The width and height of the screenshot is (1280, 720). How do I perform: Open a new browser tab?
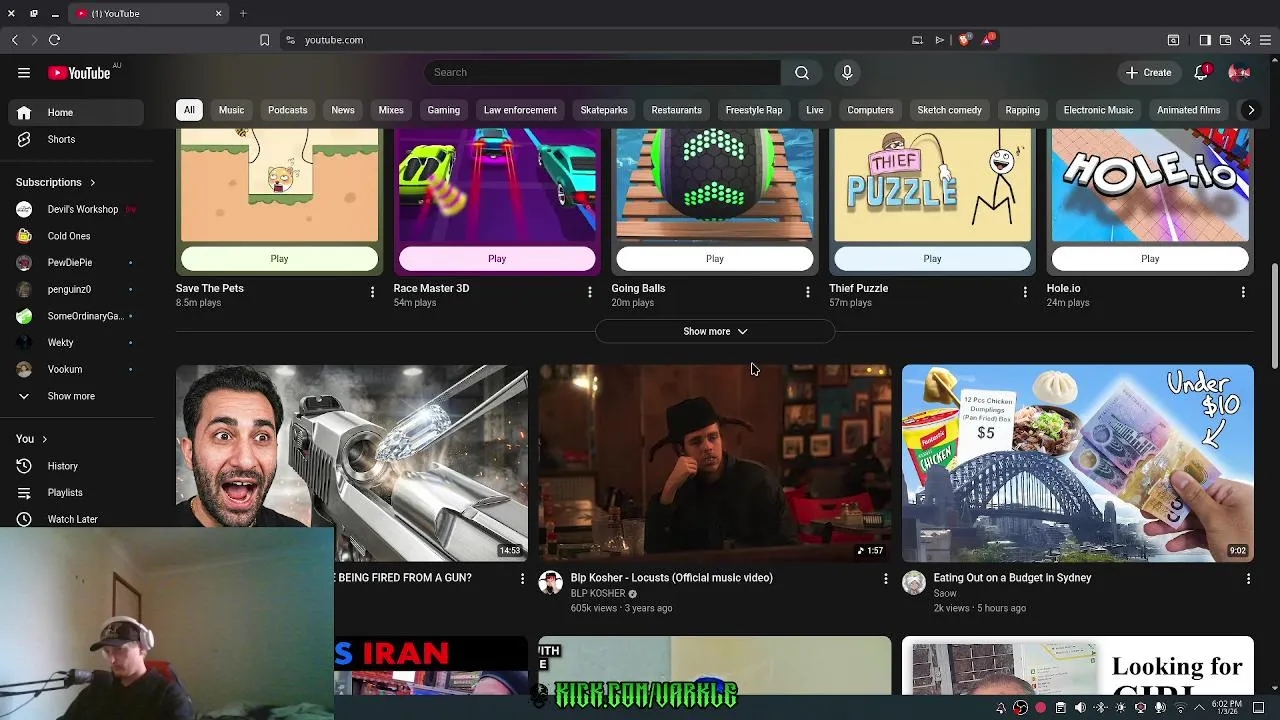243,13
